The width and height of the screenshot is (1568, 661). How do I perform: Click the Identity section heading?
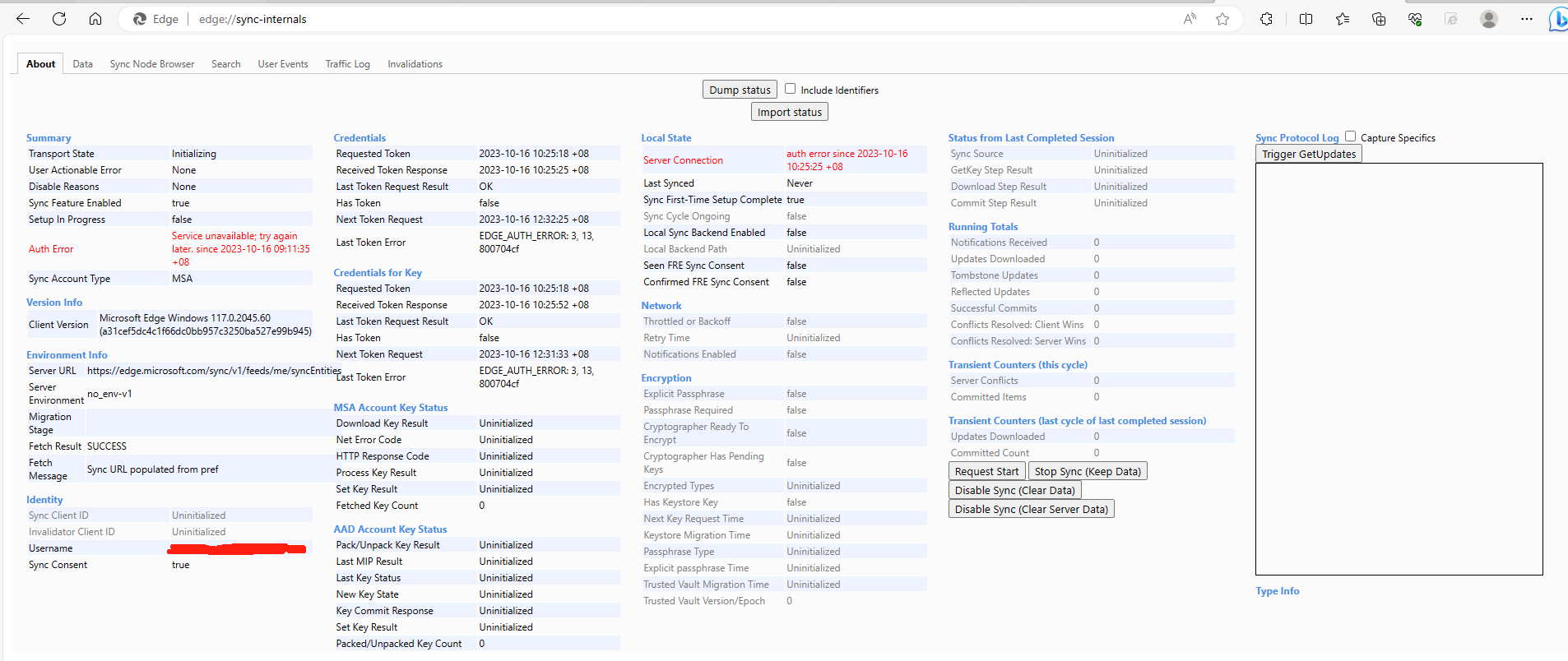click(x=44, y=499)
